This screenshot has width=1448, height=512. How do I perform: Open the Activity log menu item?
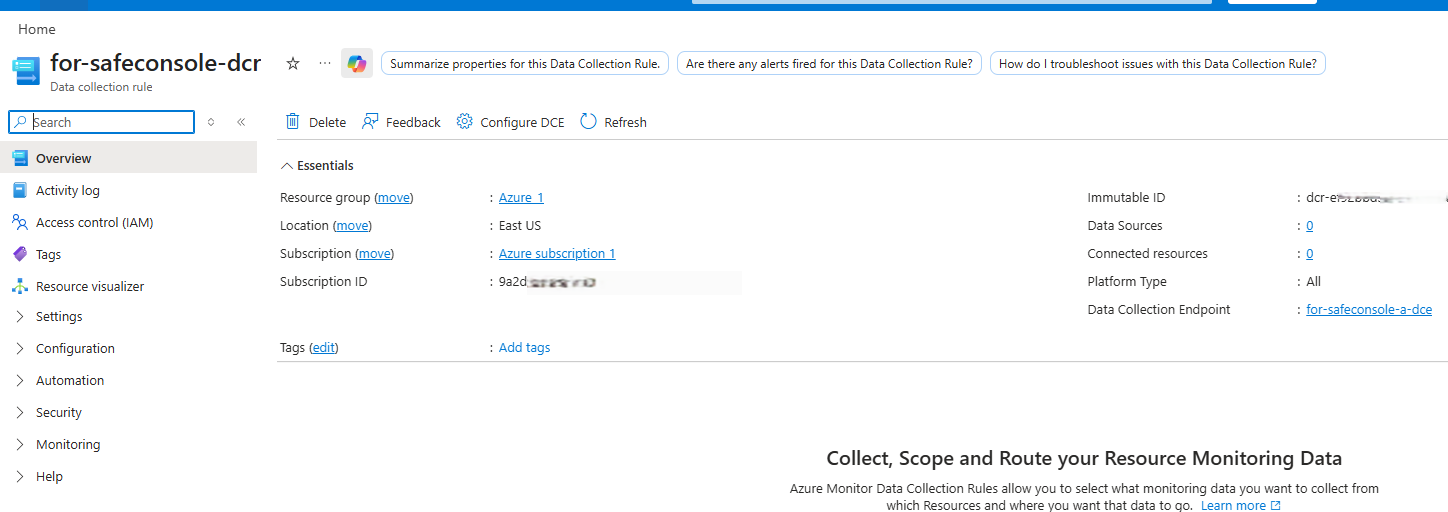pos(68,190)
